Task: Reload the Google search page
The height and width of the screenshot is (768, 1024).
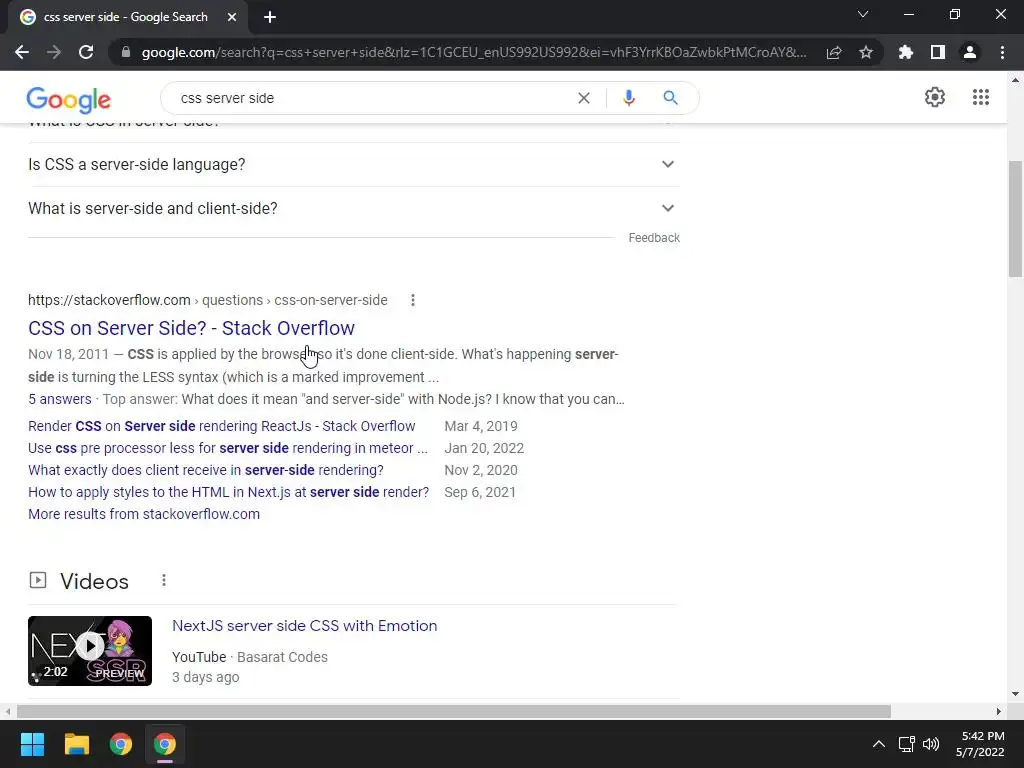Action: click(x=86, y=52)
